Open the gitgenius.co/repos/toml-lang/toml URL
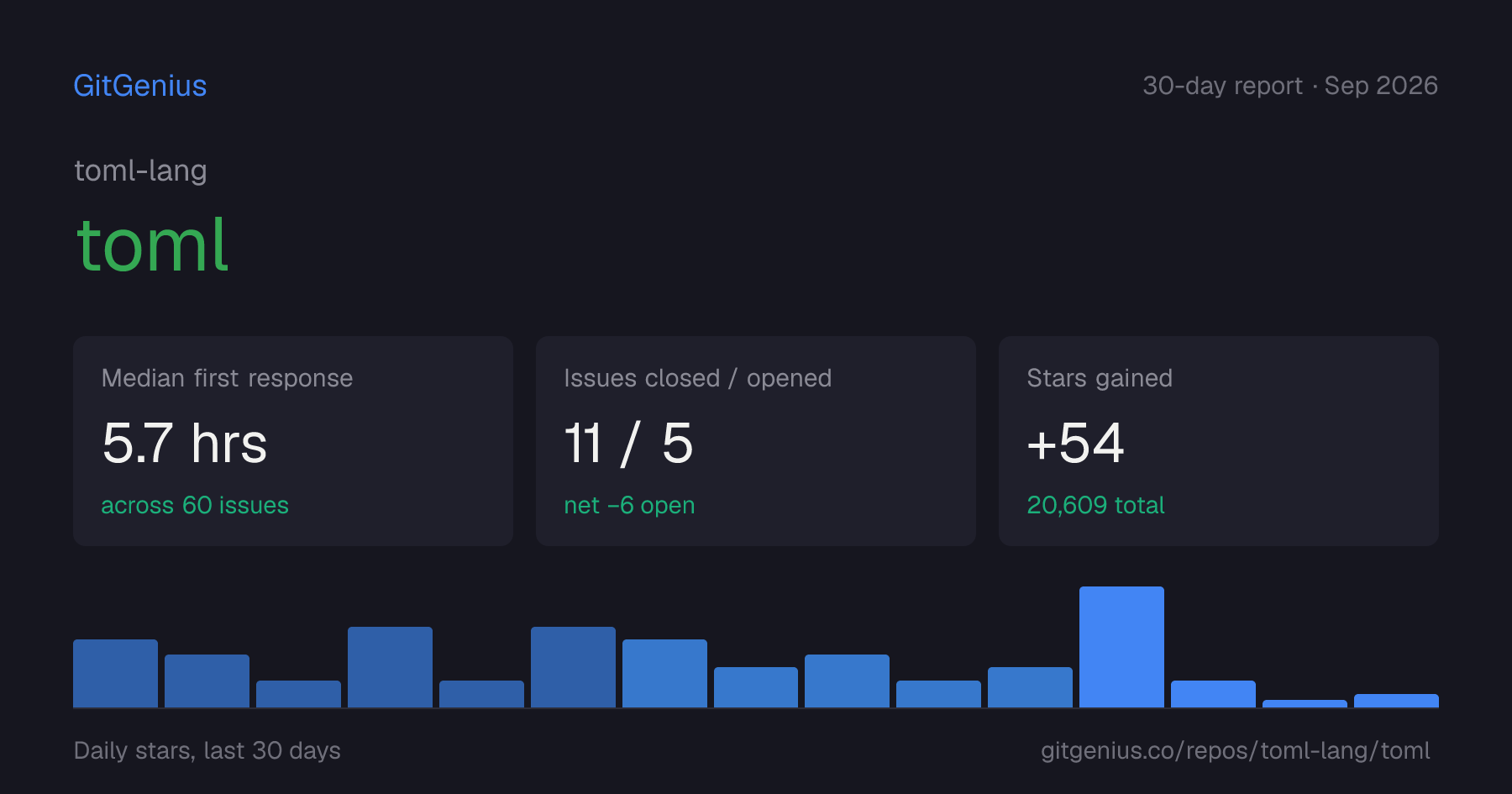The image size is (1512, 794). 1235,750
